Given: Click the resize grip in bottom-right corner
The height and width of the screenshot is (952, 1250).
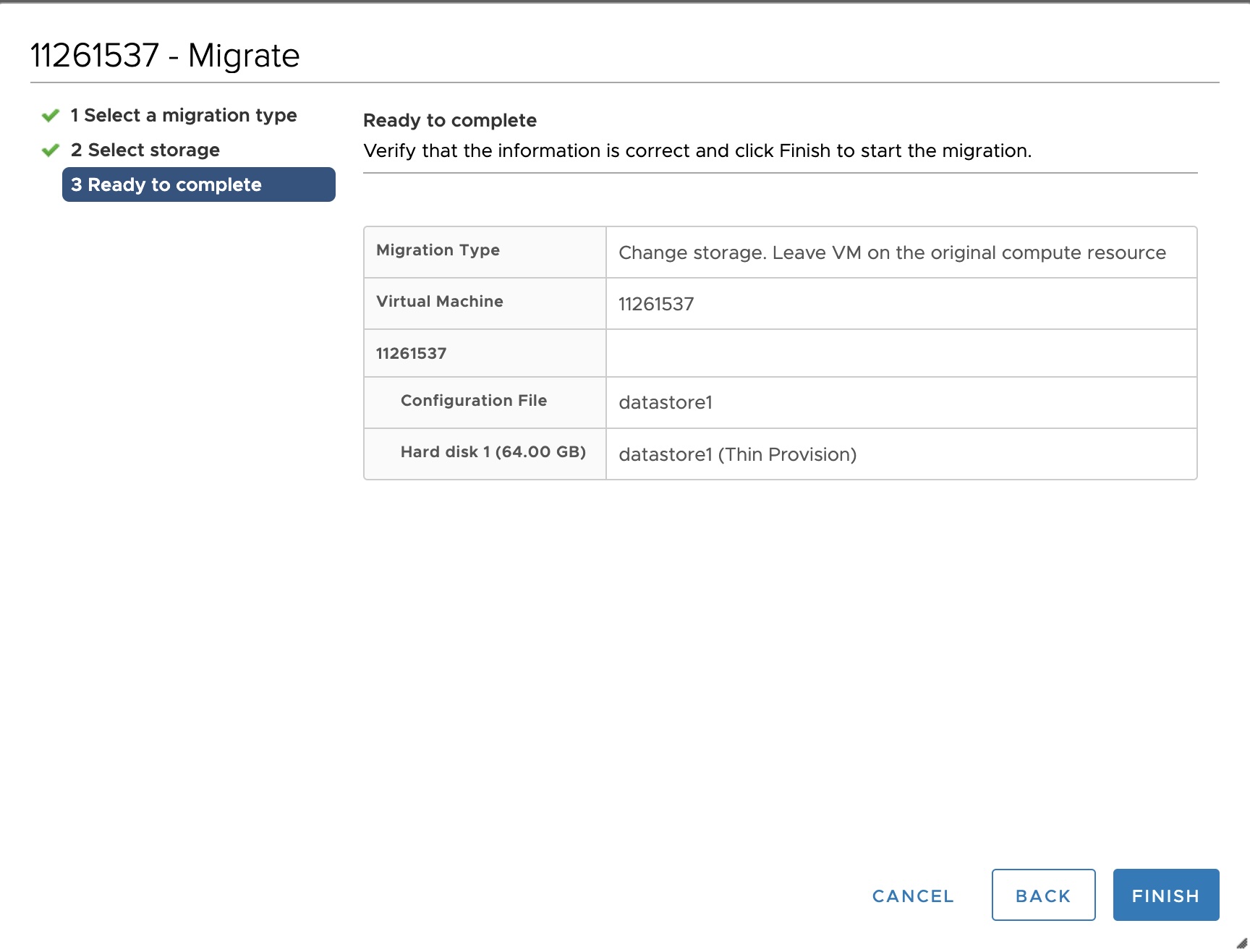Looking at the screenshot, I should (x=1241, y=944).
